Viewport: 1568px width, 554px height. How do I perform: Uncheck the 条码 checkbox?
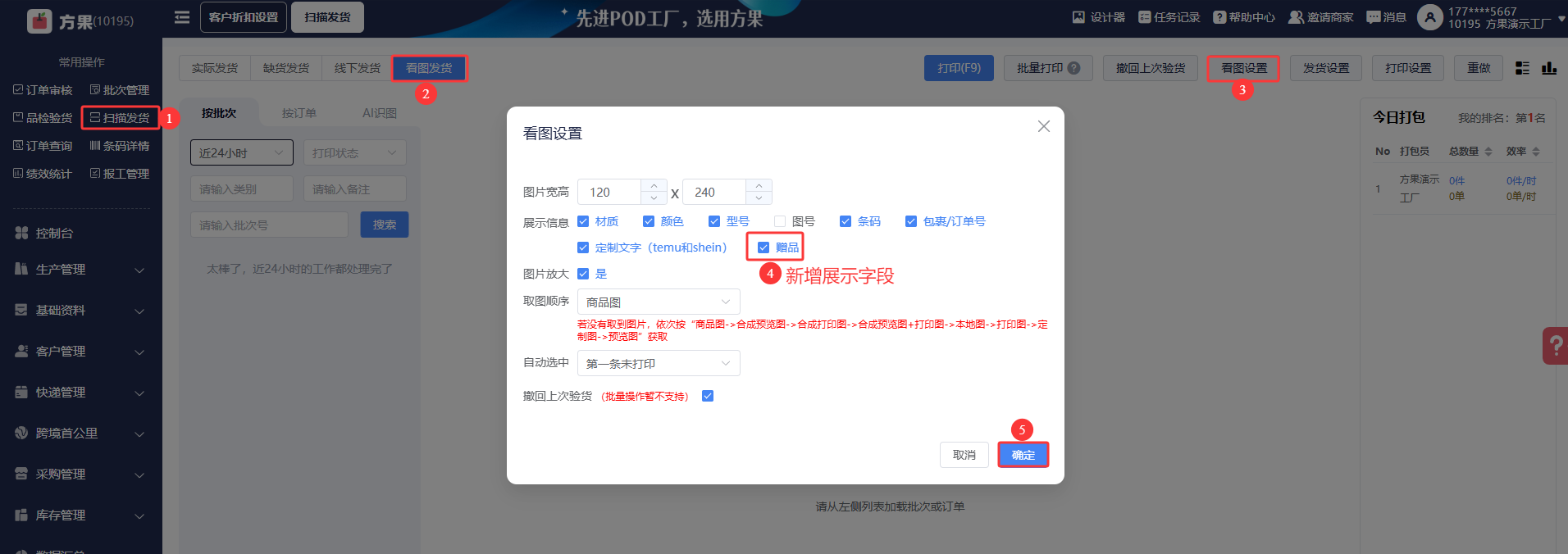846,221
